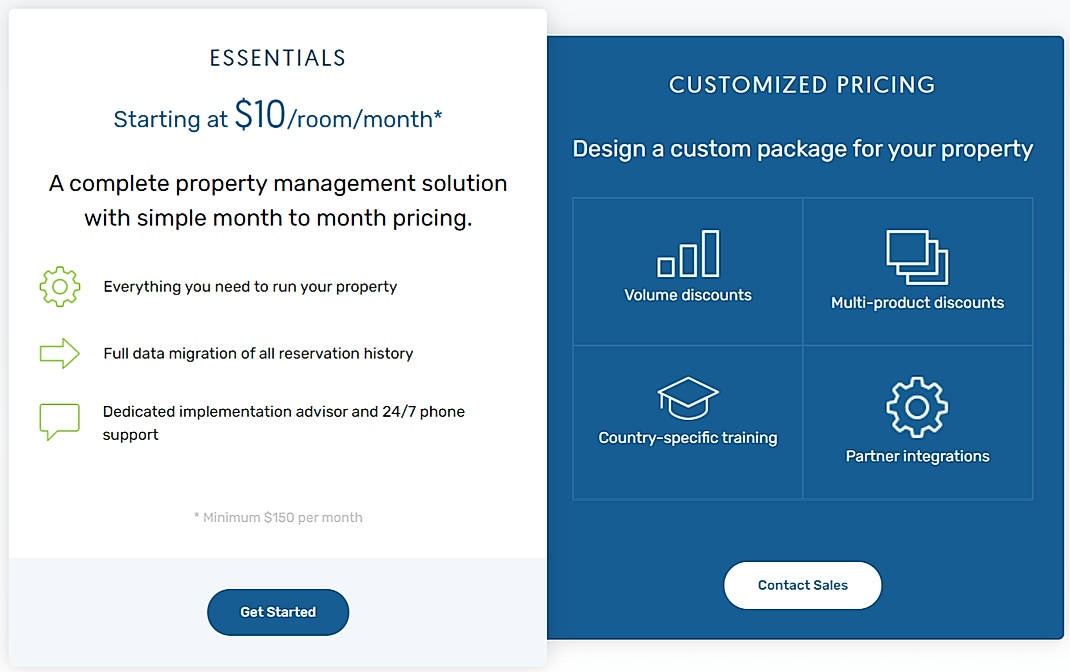This screenshot has width=1070, height=672.
Task: Click the 'complete property management solution' description
Action: coord(277,200)
